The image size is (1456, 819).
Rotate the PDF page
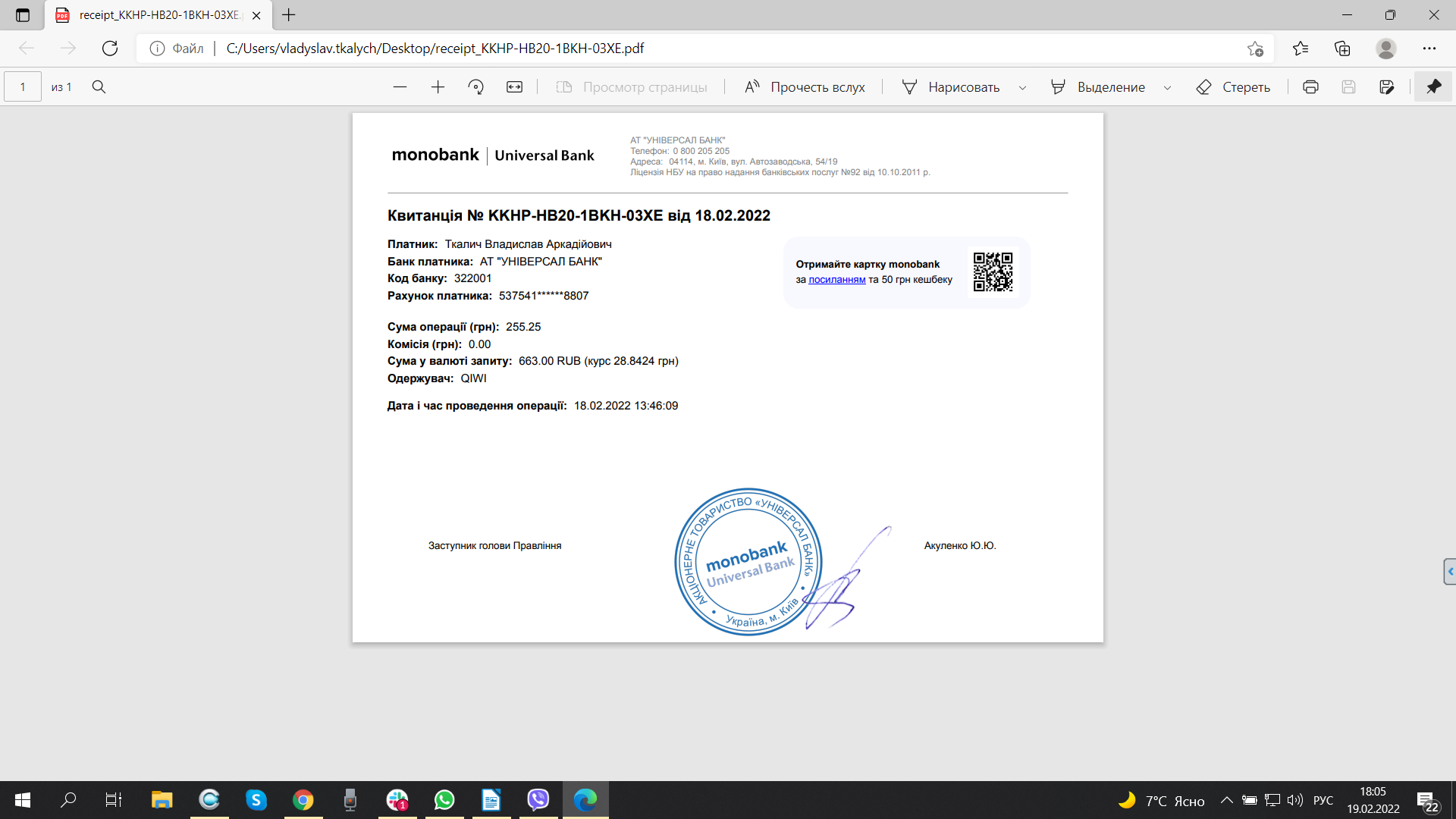tap(475, 87)
